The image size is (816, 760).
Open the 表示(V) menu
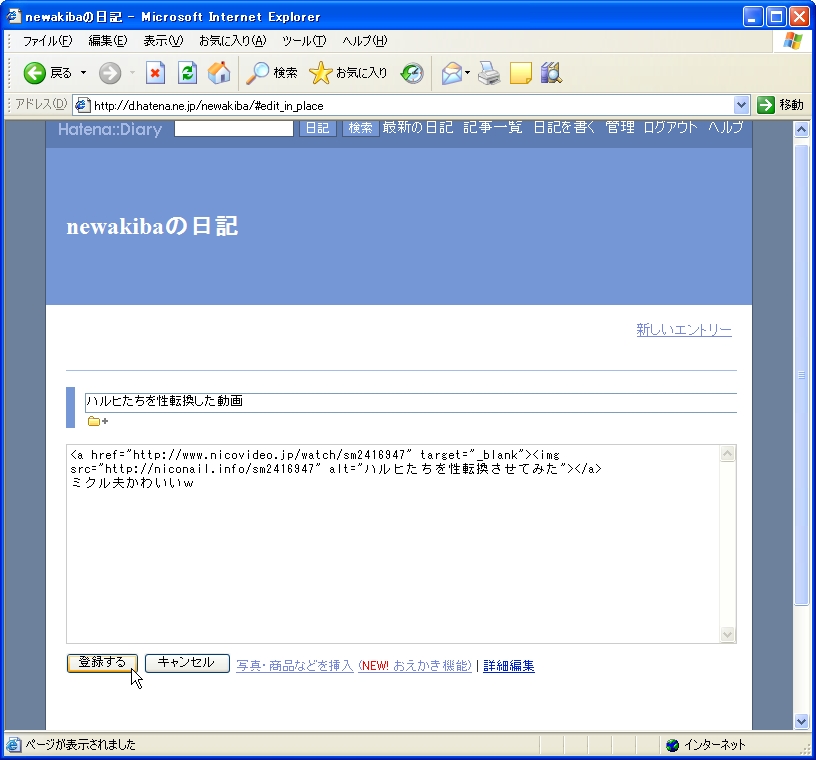(x=163, y=41)
